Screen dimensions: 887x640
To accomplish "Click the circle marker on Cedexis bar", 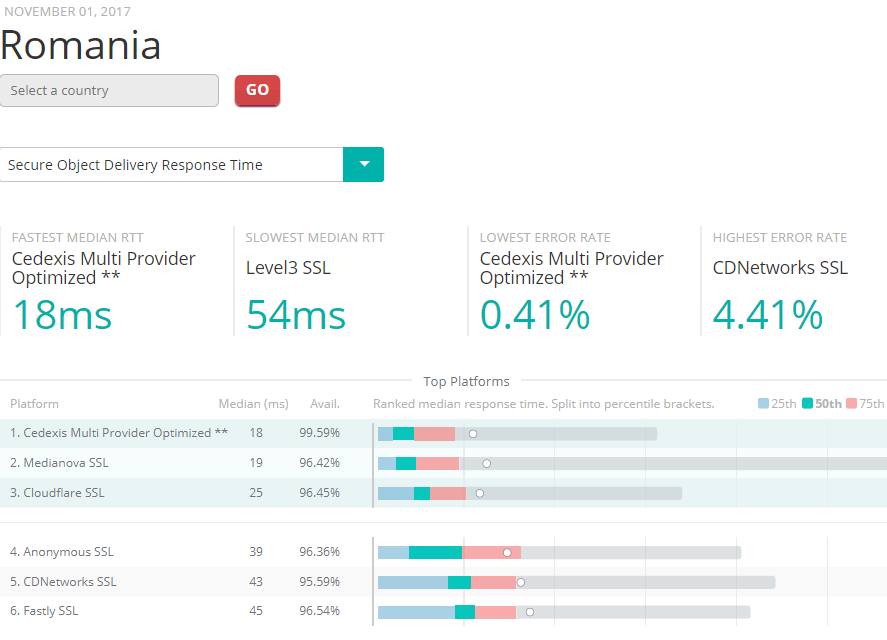I will [473, 434].
